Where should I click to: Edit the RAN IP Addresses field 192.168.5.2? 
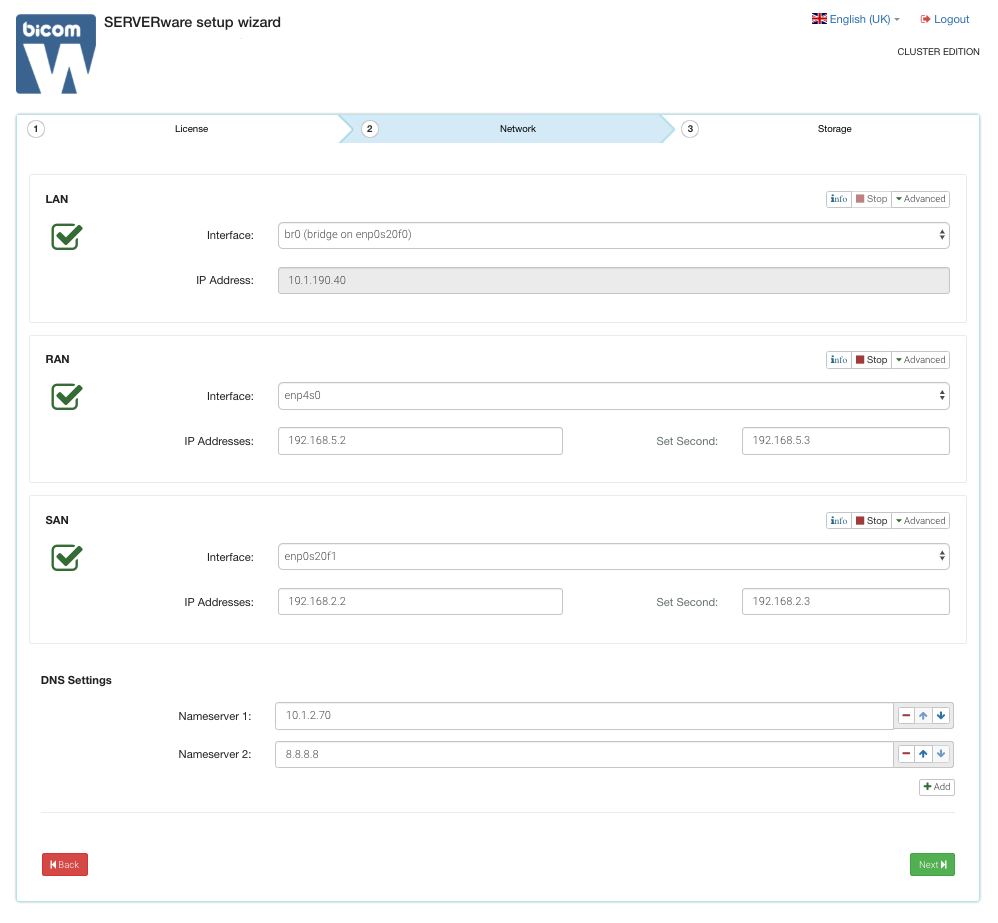[420, 441]
